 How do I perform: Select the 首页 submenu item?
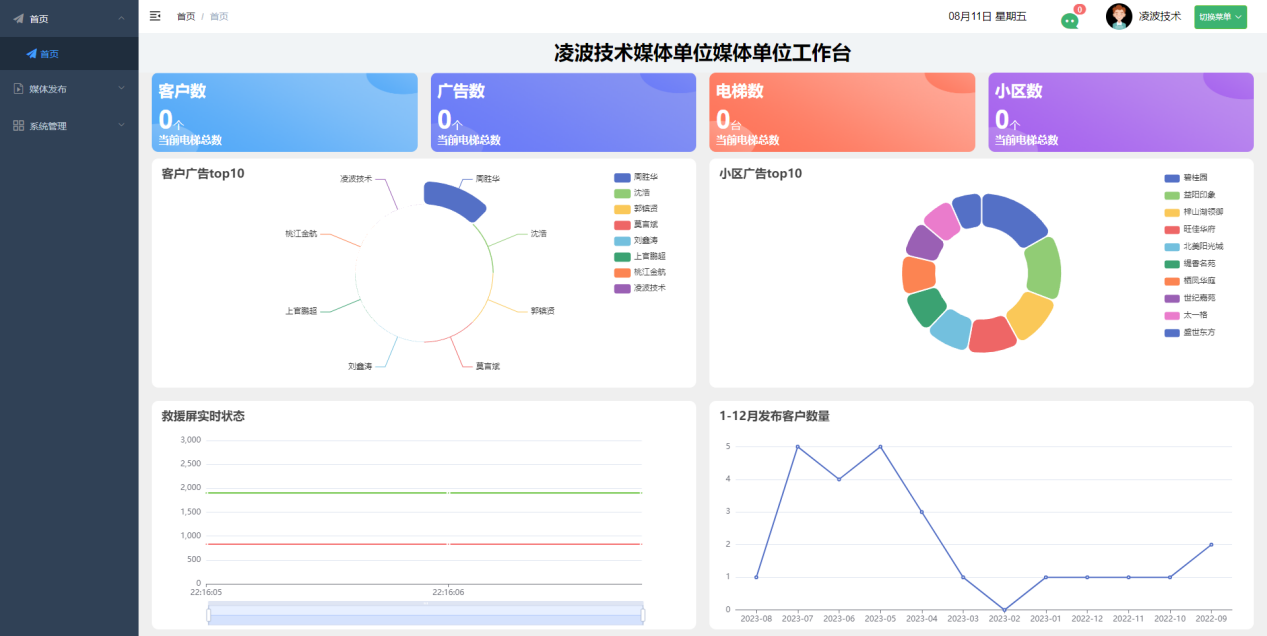(49, 54)
